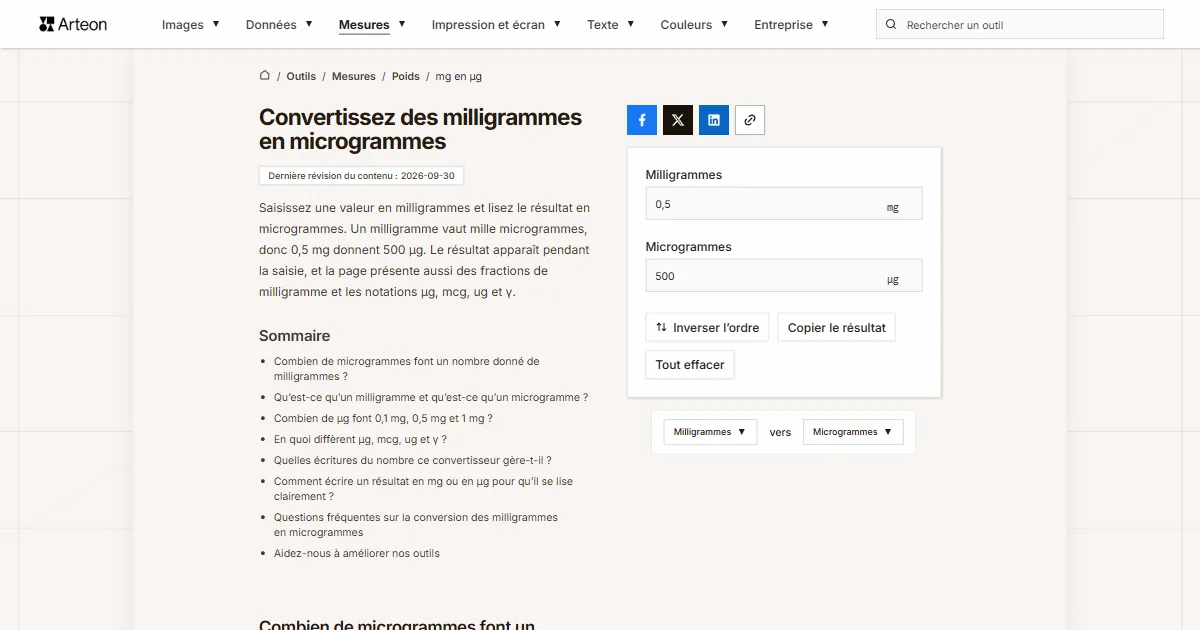Click Tout effacer button
Viewport: 1200px width, 630px height.
(x=690, y=365)
